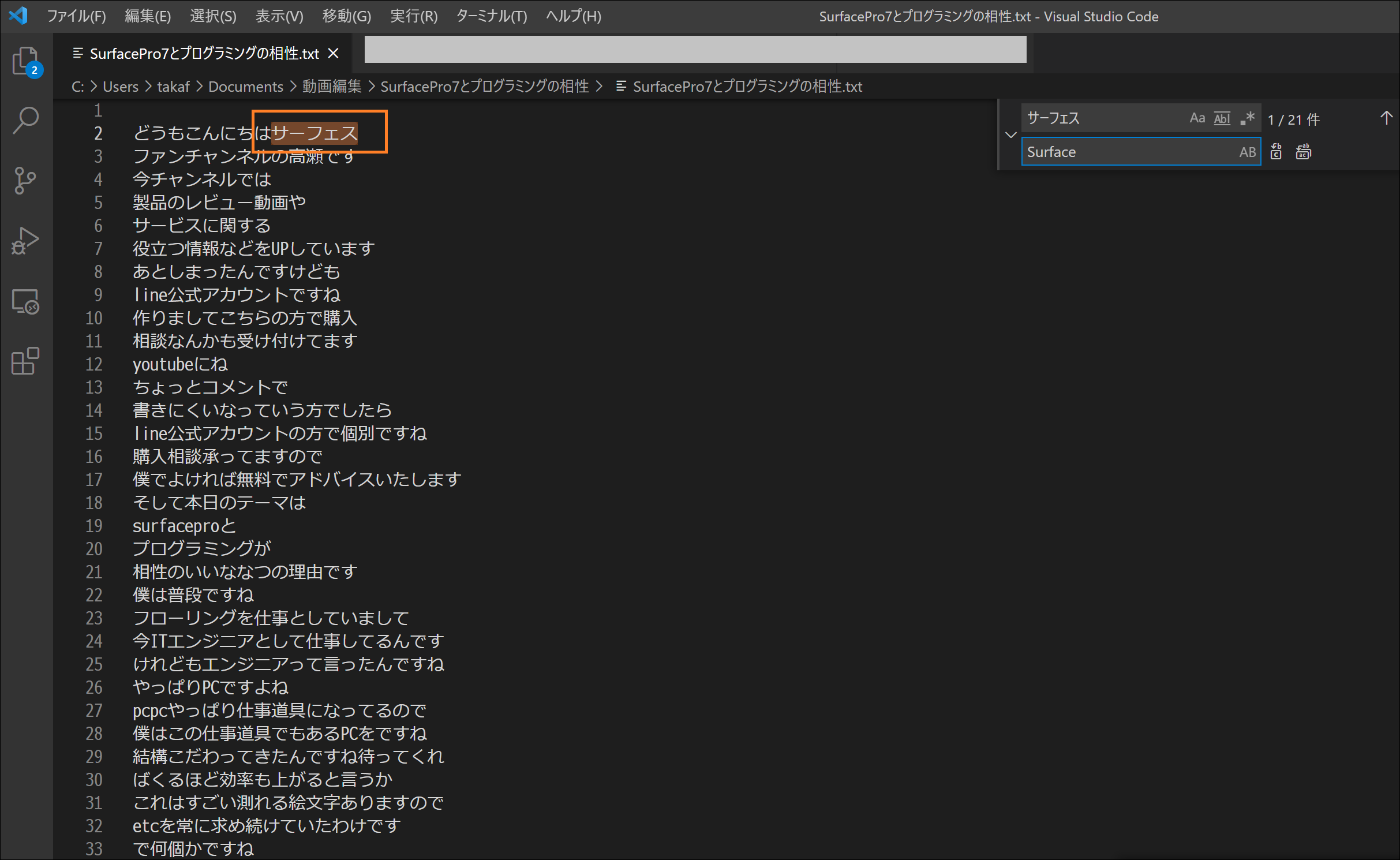Go to previous match arrow
This screenshot has width=1400, height=860.
coord(1386,118)
